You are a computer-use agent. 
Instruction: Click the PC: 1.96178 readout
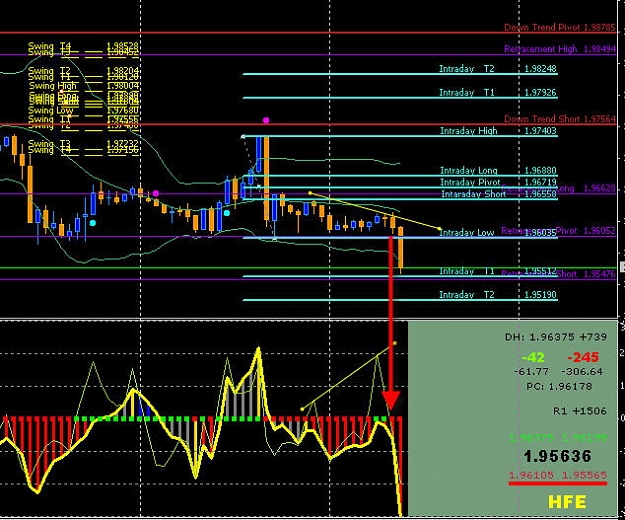pyautogui.click(x=559, y=387)
